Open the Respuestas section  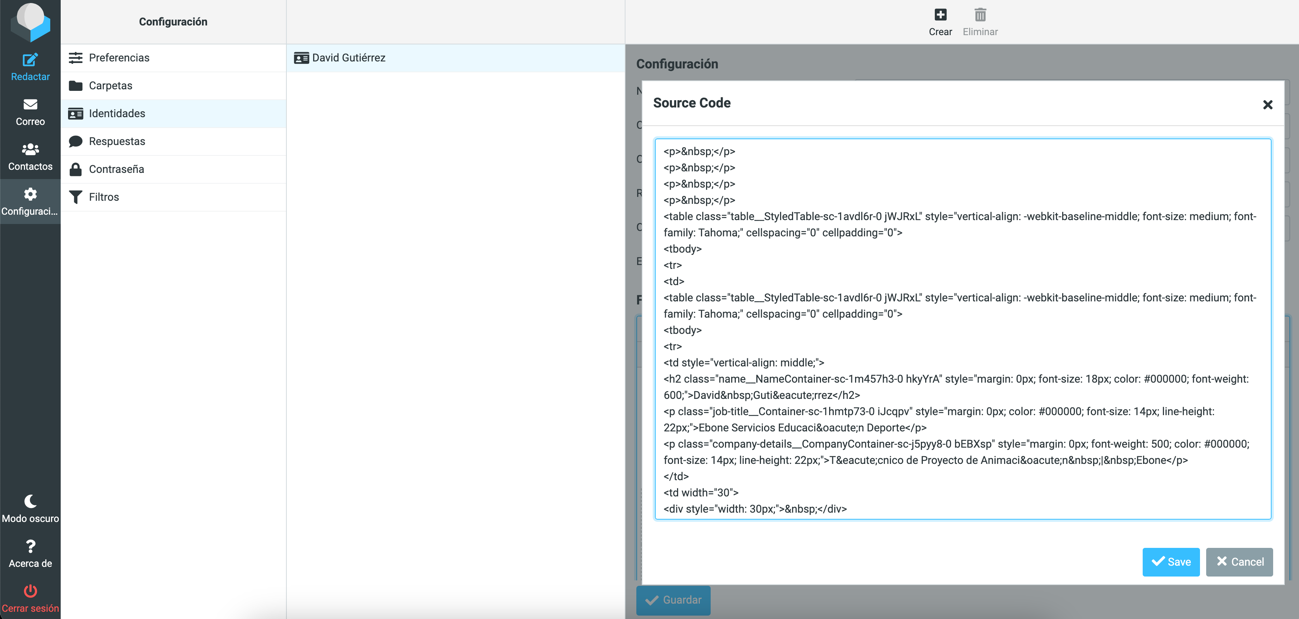(117, 142)
